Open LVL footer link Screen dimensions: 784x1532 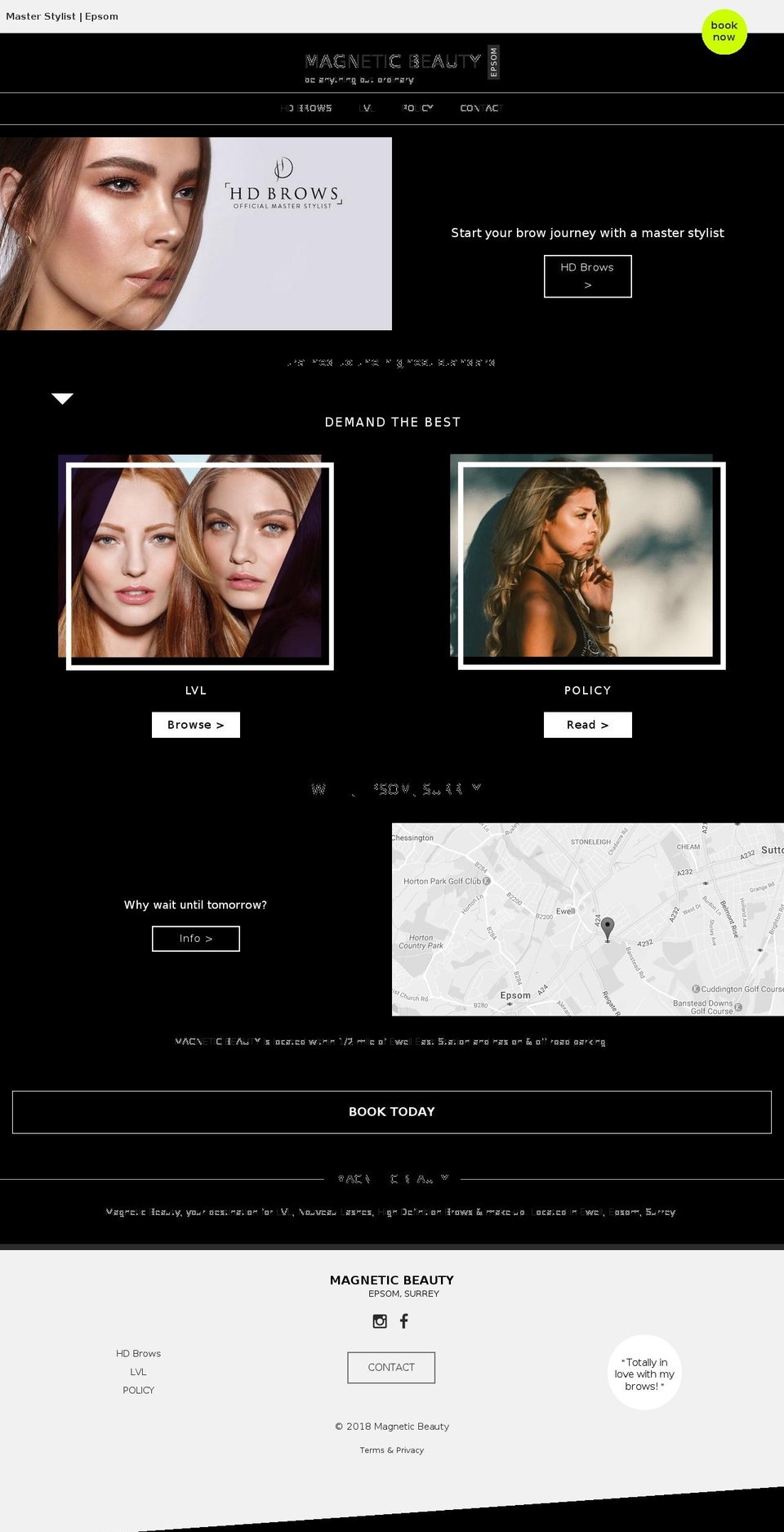(x=138, y=1372)
